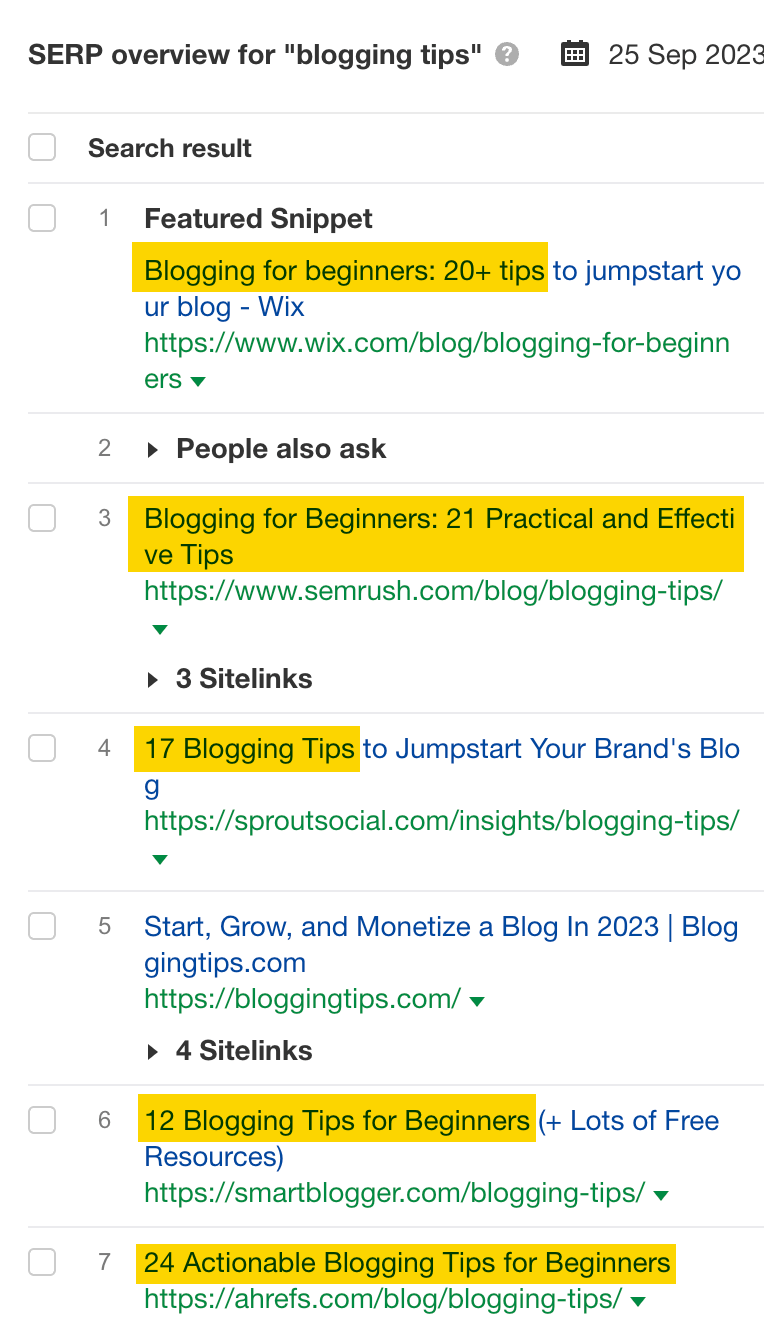
Task: Open the dropdown caret below the Sprout Social URL
Action: 159,859
